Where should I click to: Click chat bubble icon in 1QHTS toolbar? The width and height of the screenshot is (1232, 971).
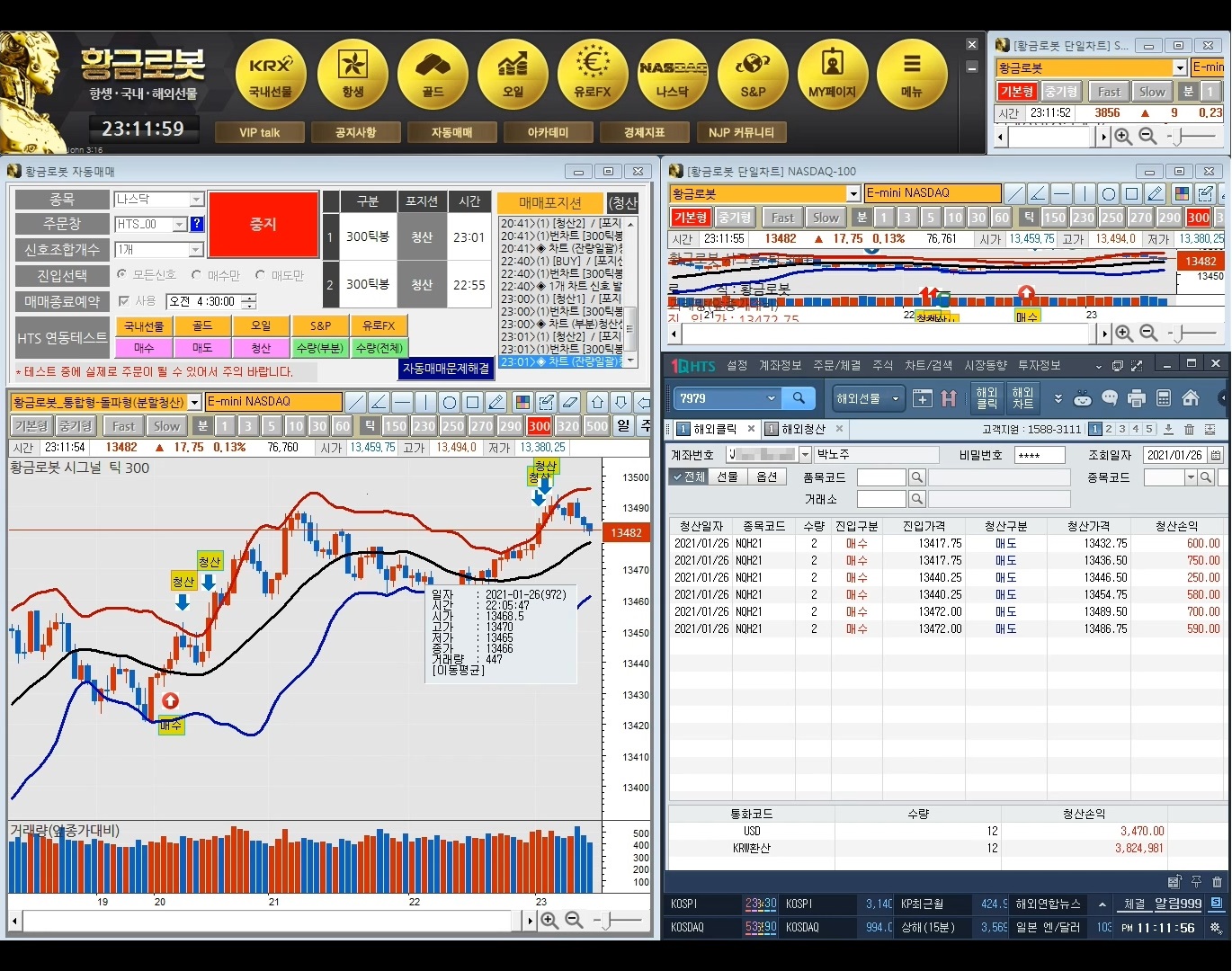click(1110, 398)
